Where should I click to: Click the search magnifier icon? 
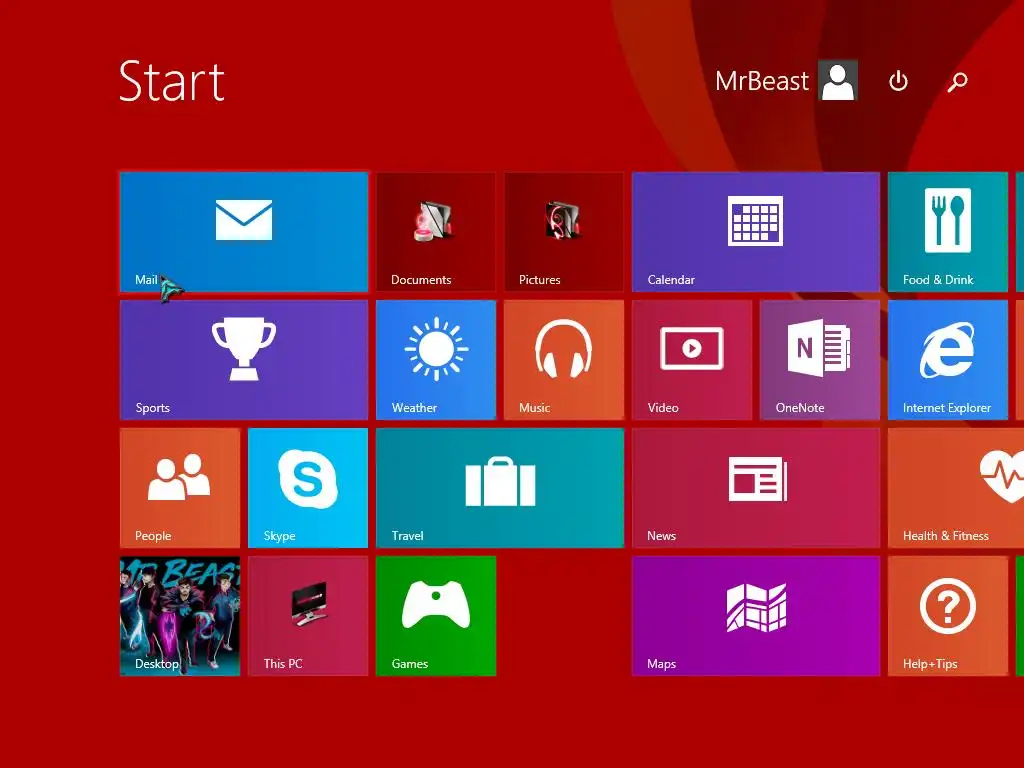[957, 82]
